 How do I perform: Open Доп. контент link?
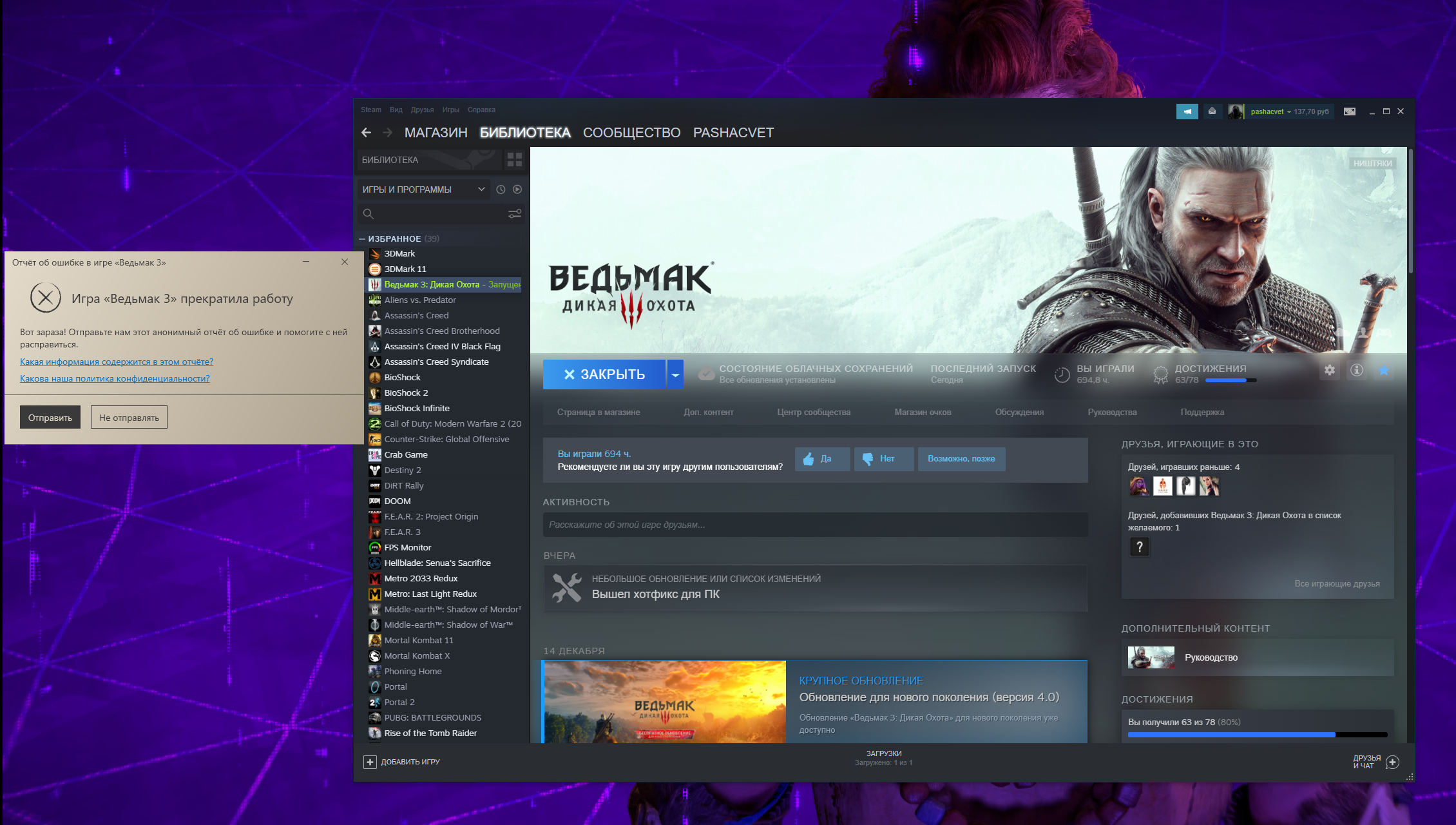709,412
